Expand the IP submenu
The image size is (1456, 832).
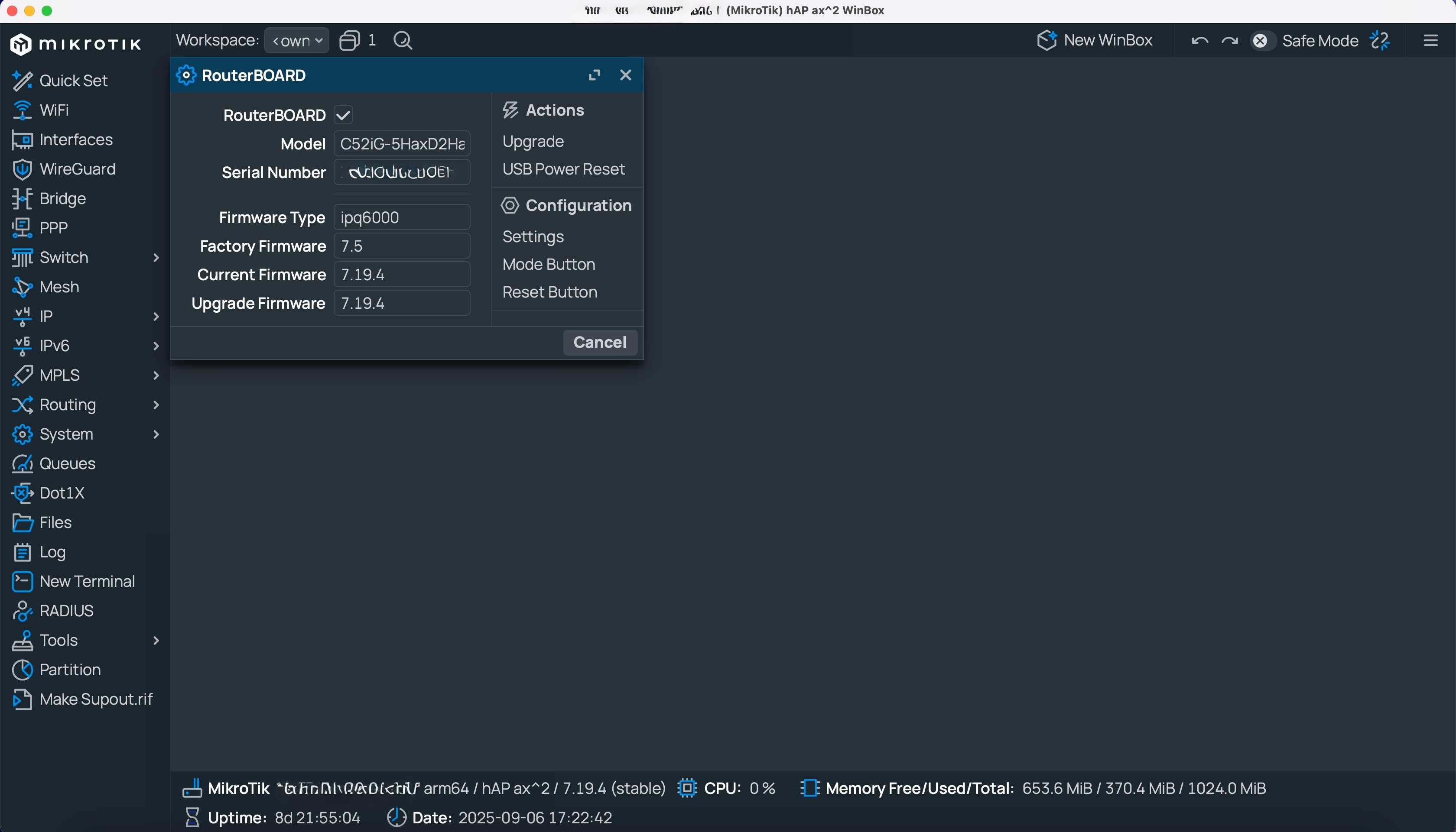[156, 317]
